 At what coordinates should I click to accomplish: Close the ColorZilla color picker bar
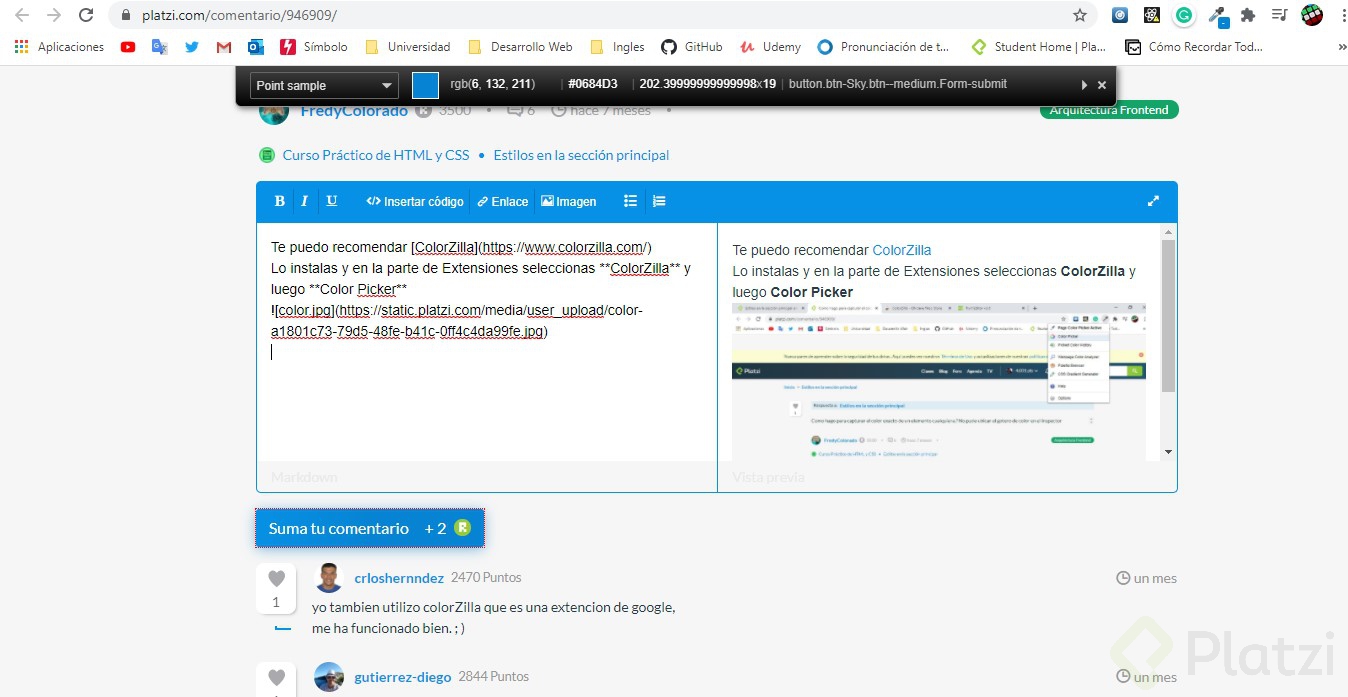(x=1102, y=85)
